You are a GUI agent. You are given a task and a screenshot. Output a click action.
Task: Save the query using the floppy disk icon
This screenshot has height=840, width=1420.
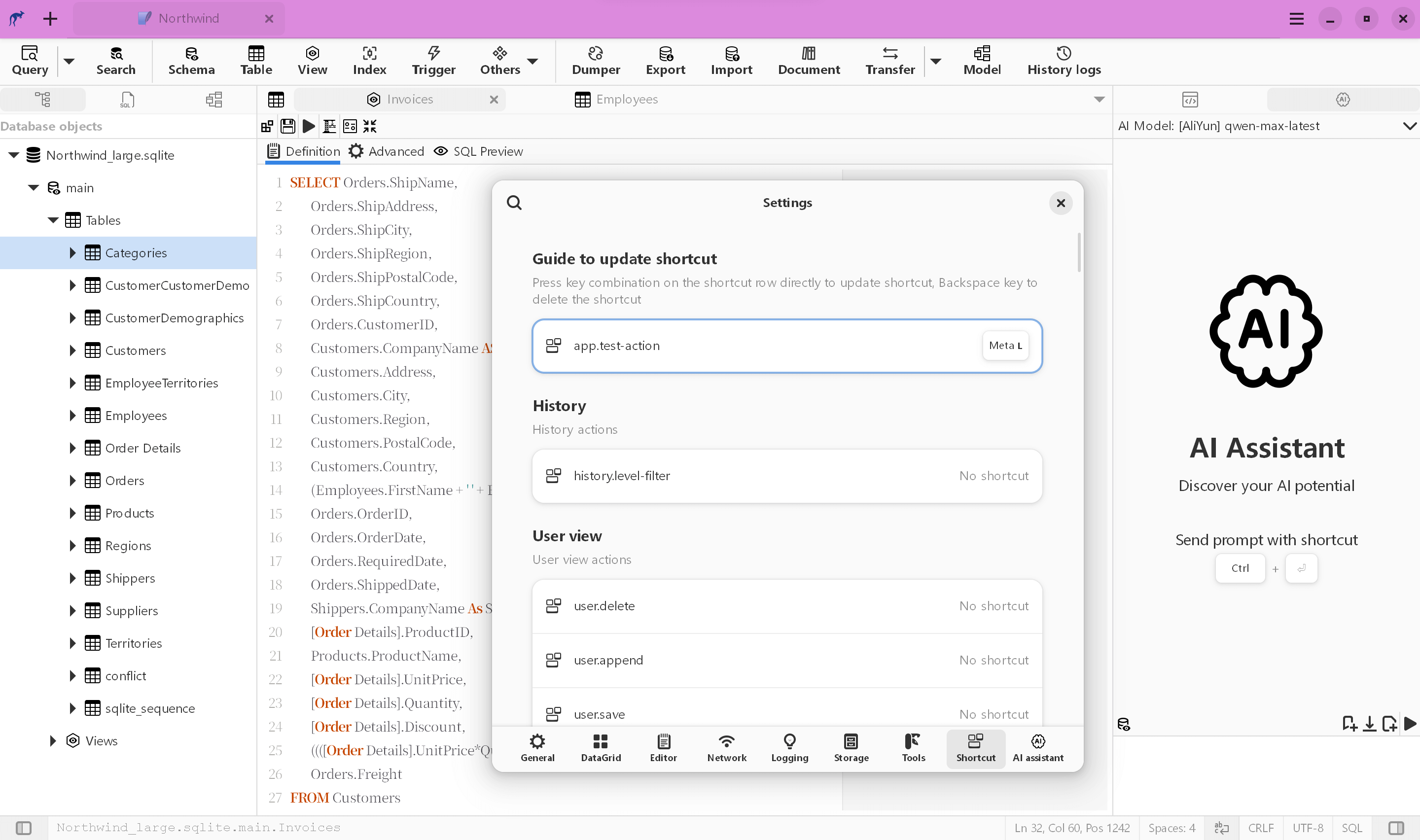point(288,126)
